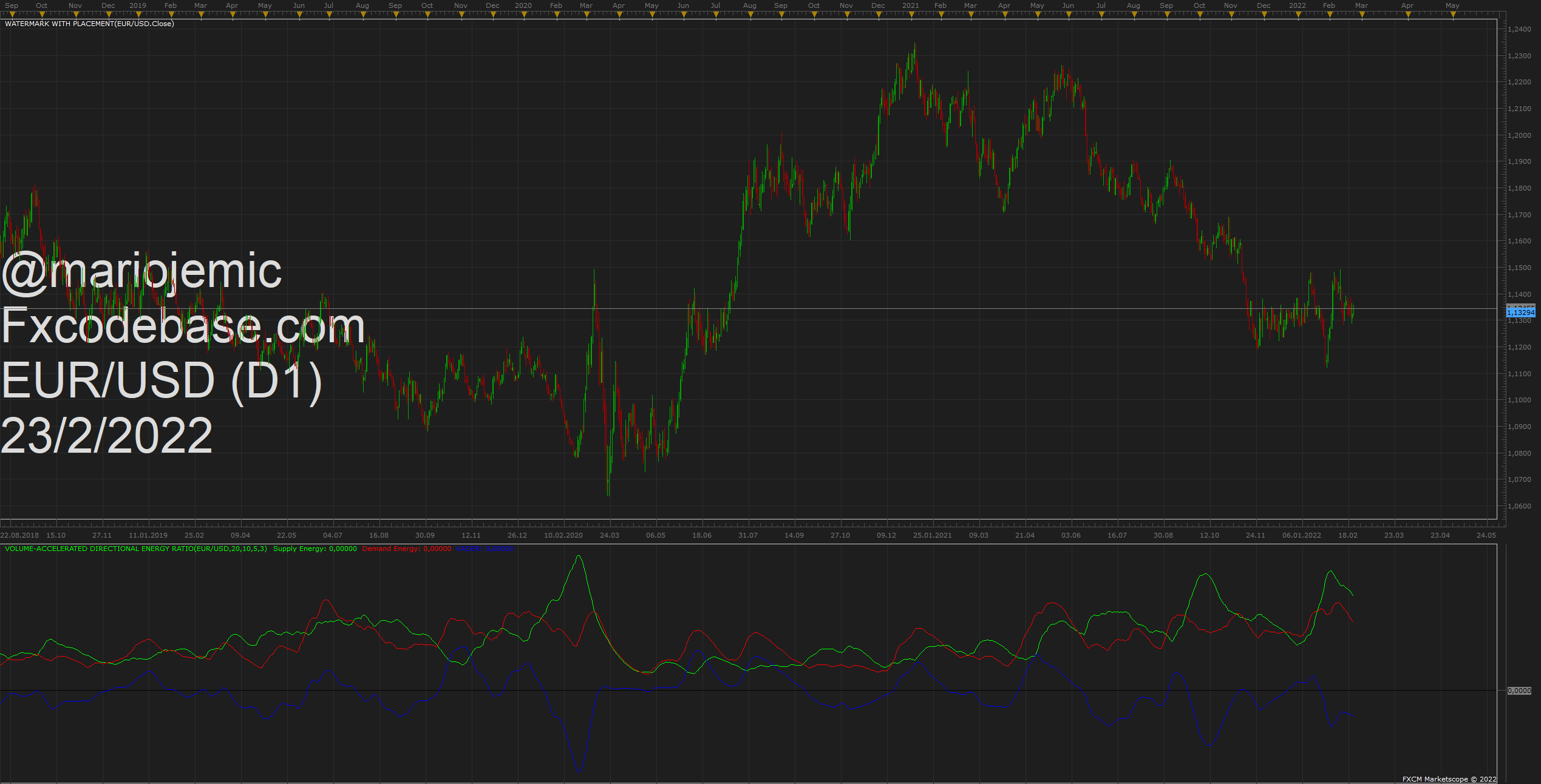
Task: Select the 2021 year label on top timeline
Action: tap(911, 5)
